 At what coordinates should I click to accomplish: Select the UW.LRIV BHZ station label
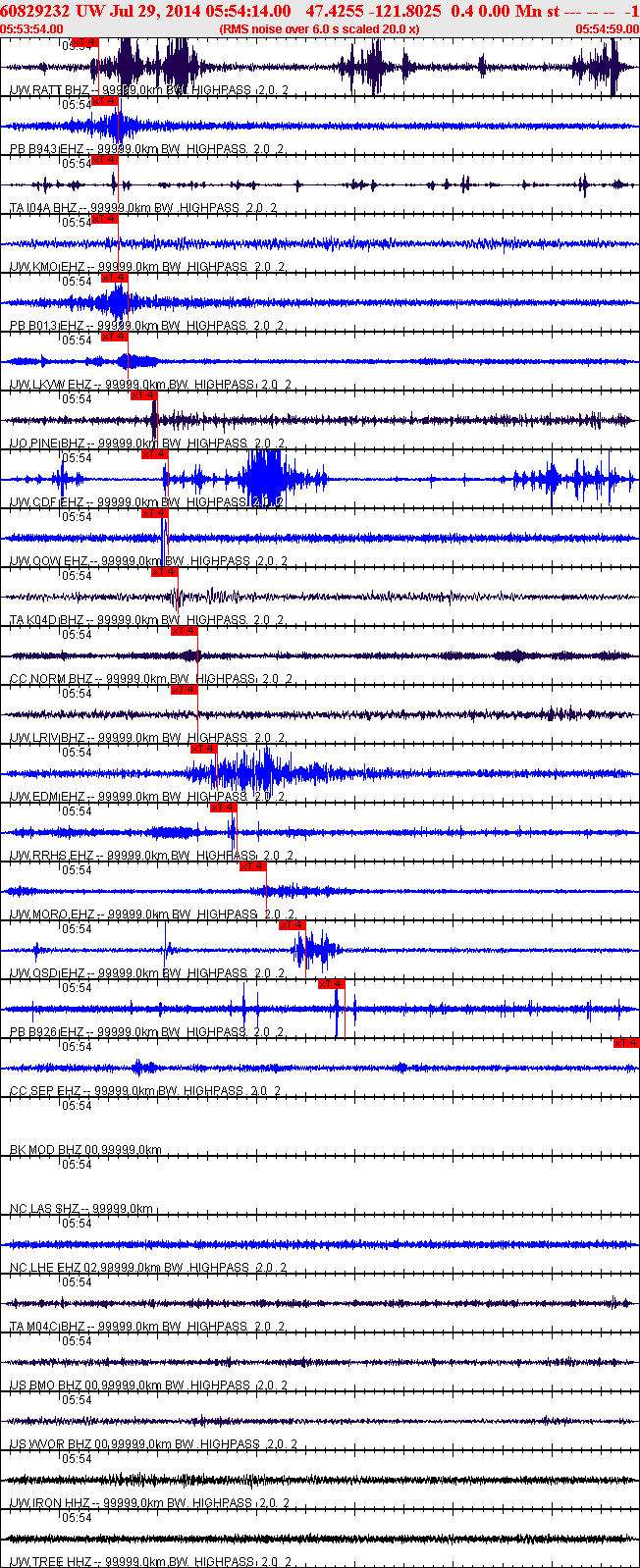point(148,738)
